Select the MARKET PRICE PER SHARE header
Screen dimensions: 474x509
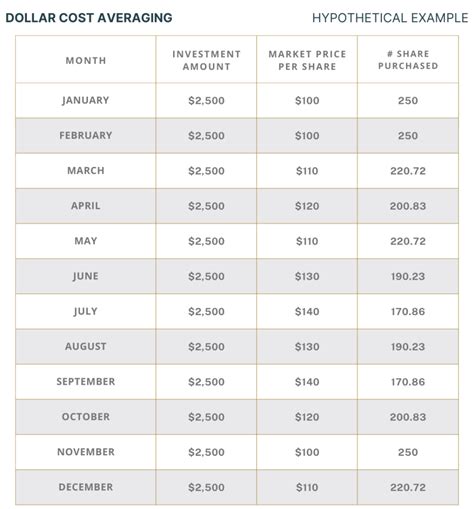(x=307, y=60)
